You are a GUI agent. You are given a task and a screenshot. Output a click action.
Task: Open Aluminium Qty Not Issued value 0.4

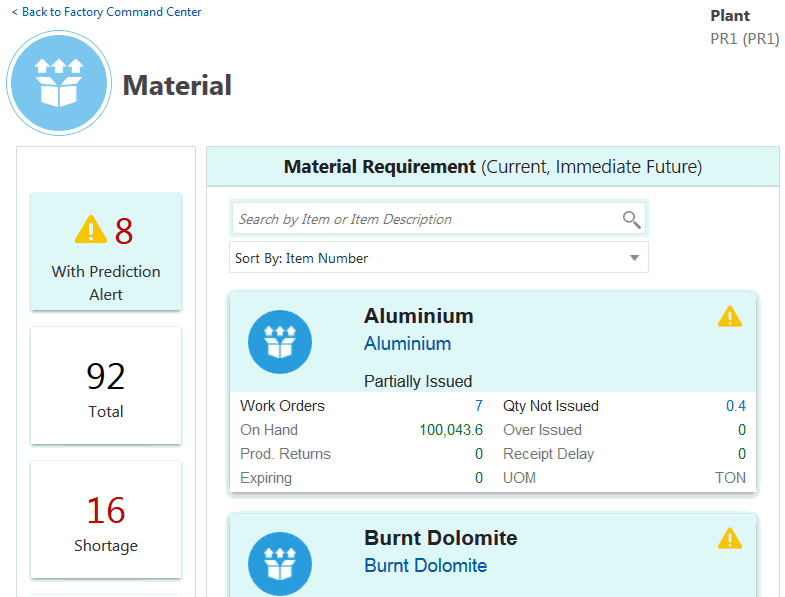click(735, 406)
